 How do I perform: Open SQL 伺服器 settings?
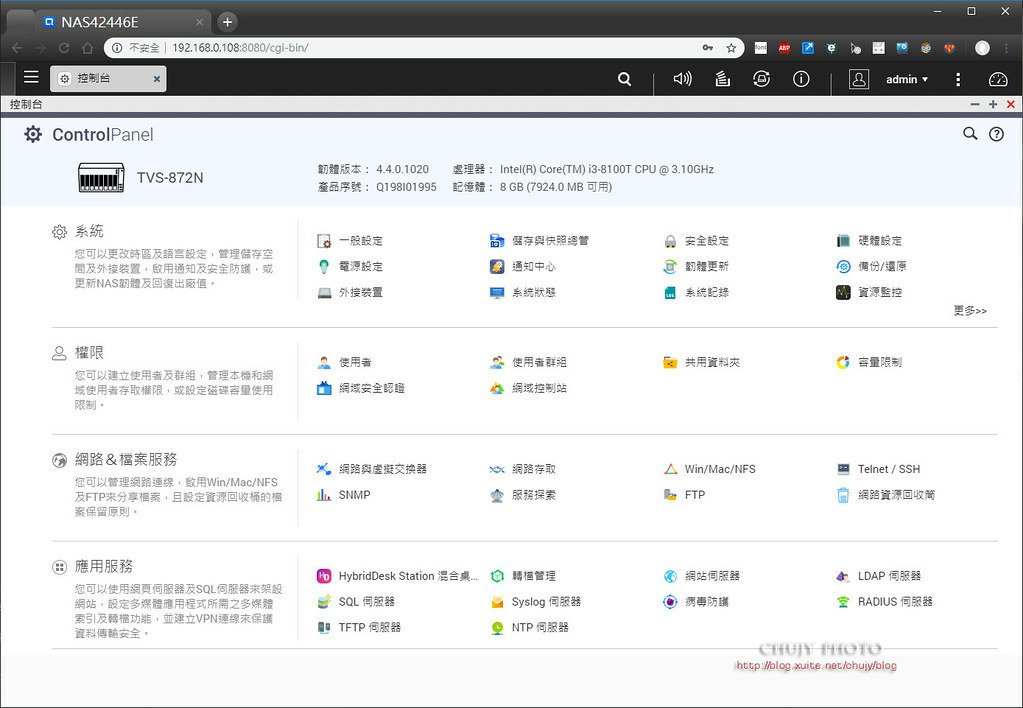pyautogui.click(x=356, y=602)
